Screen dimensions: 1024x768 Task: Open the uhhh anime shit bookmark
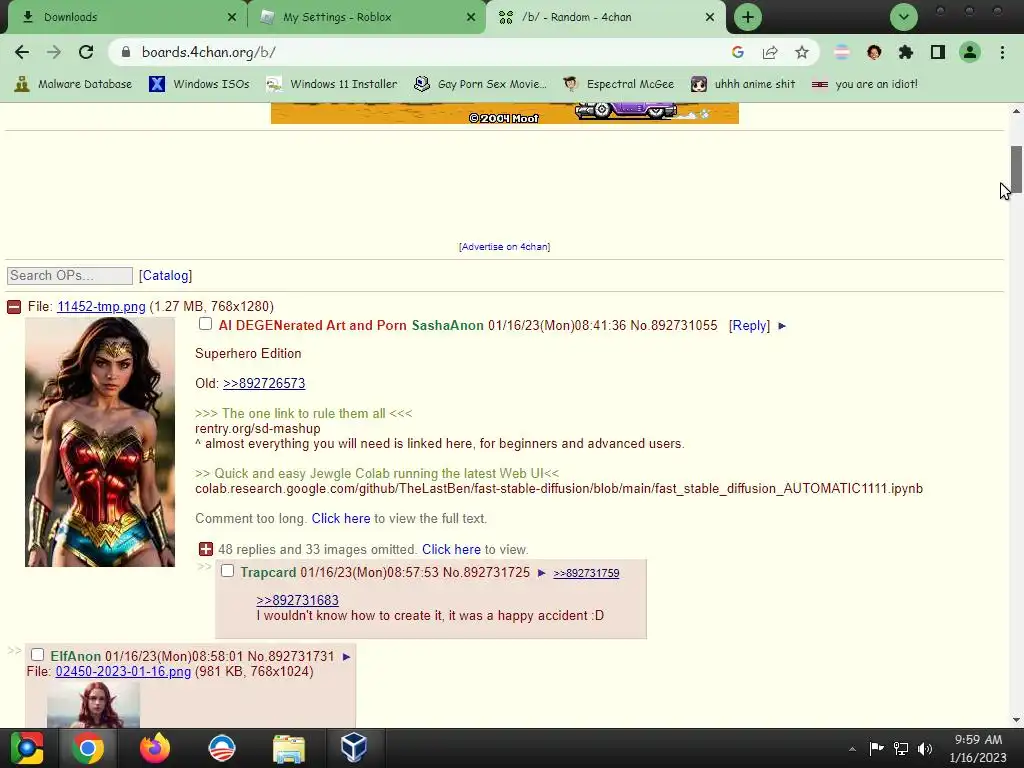tap(743, 84)
